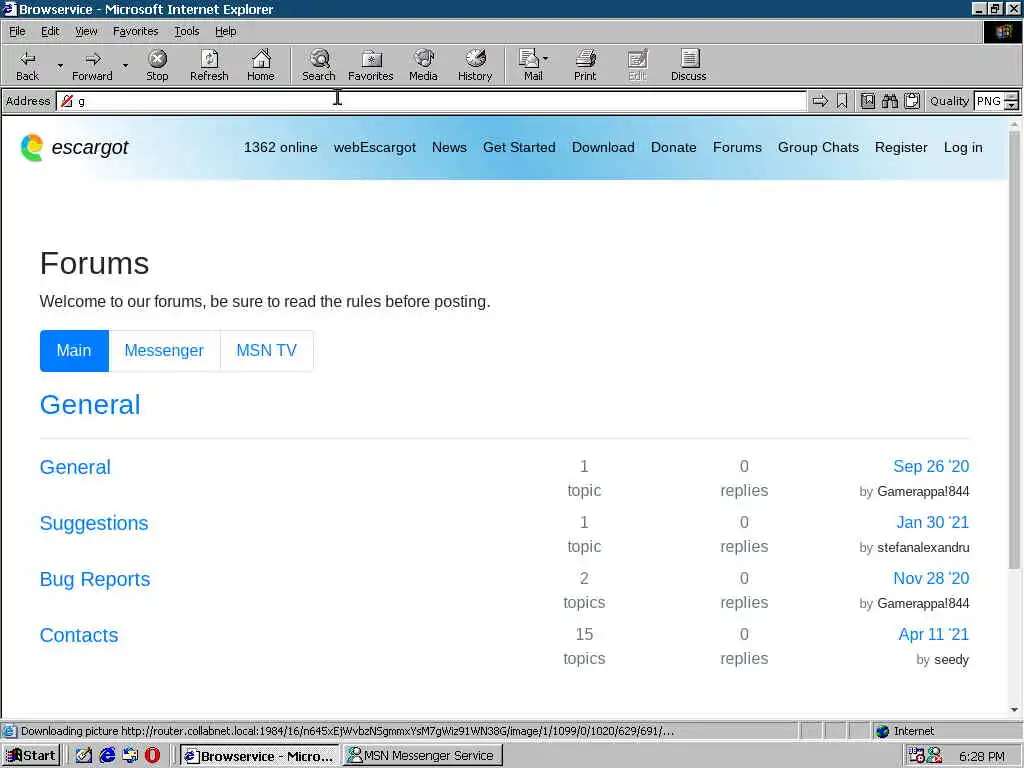
Task: Reload the page with the Refresh button
Action: coord(209,65)
